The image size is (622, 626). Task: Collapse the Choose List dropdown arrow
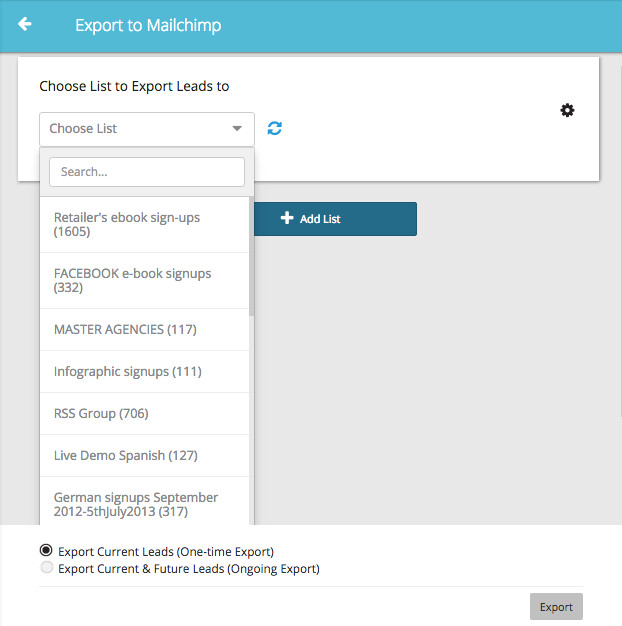point(237,129)
